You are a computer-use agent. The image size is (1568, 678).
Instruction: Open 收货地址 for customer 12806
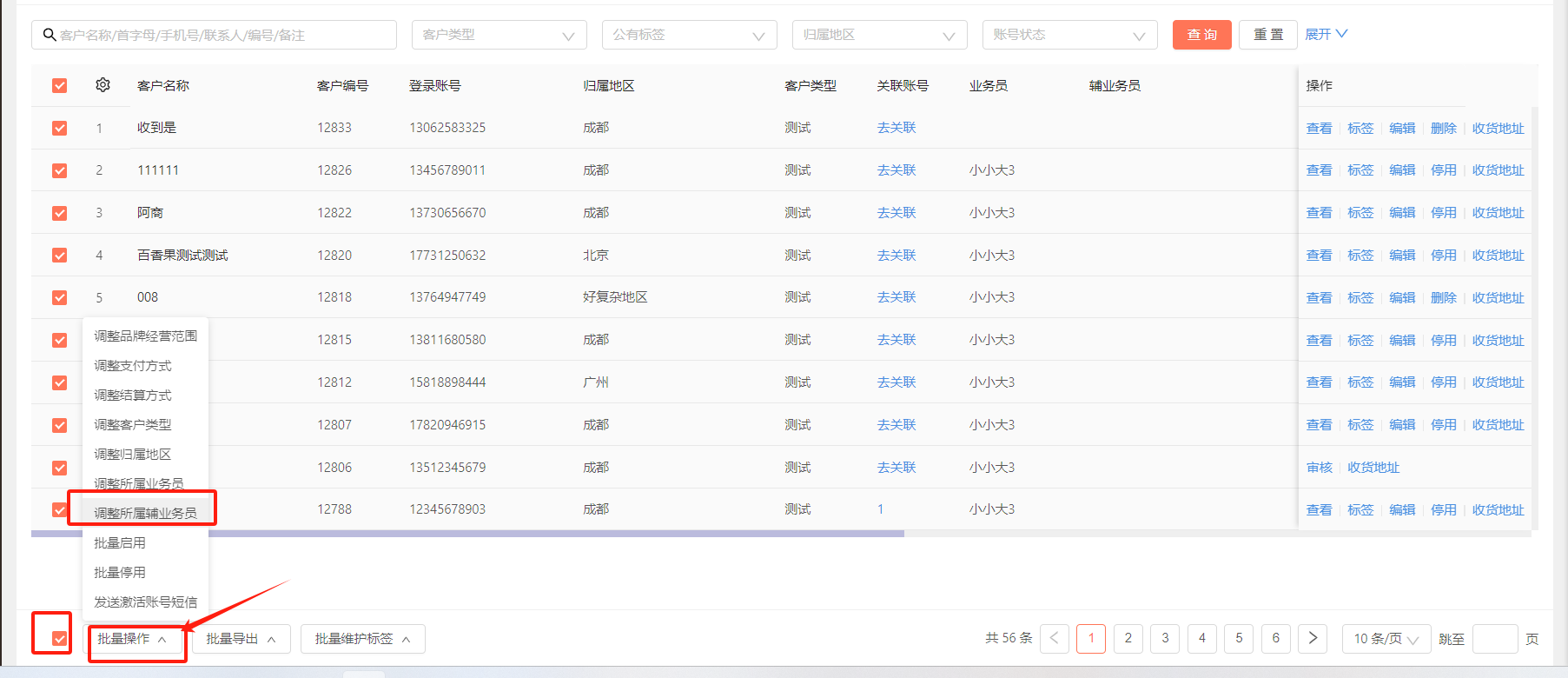(1373, 468)
